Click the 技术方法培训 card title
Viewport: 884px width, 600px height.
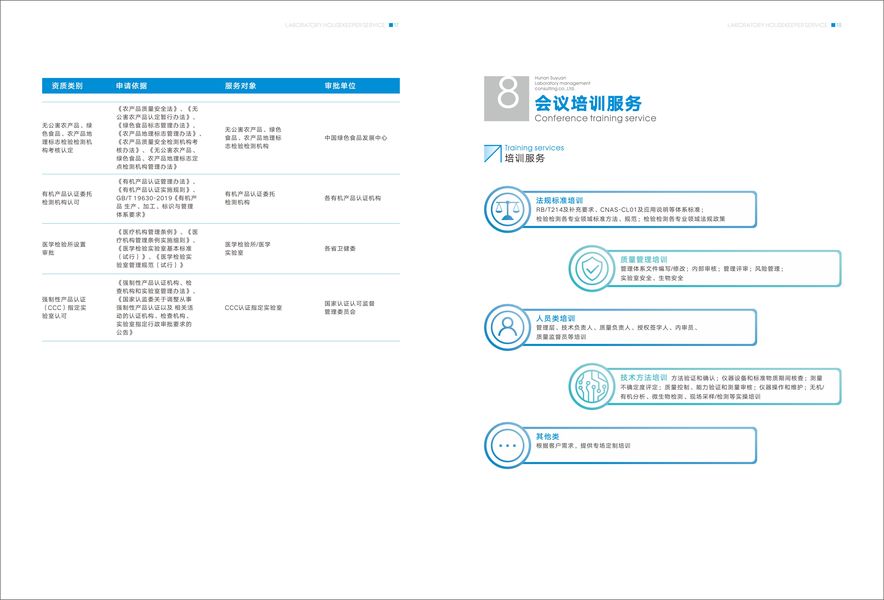point(644,377)
